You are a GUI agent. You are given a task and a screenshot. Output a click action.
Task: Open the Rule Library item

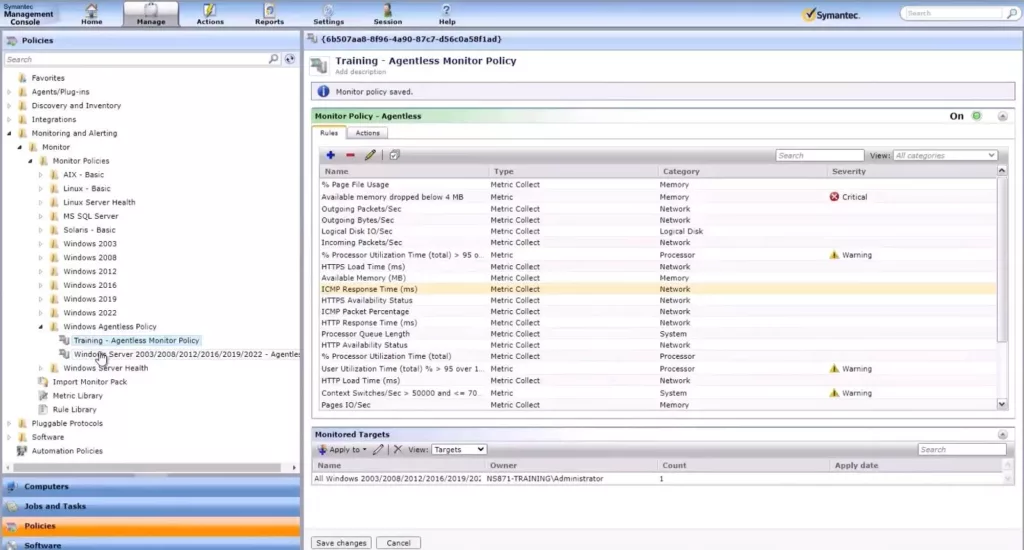click(x=74, y=410)
